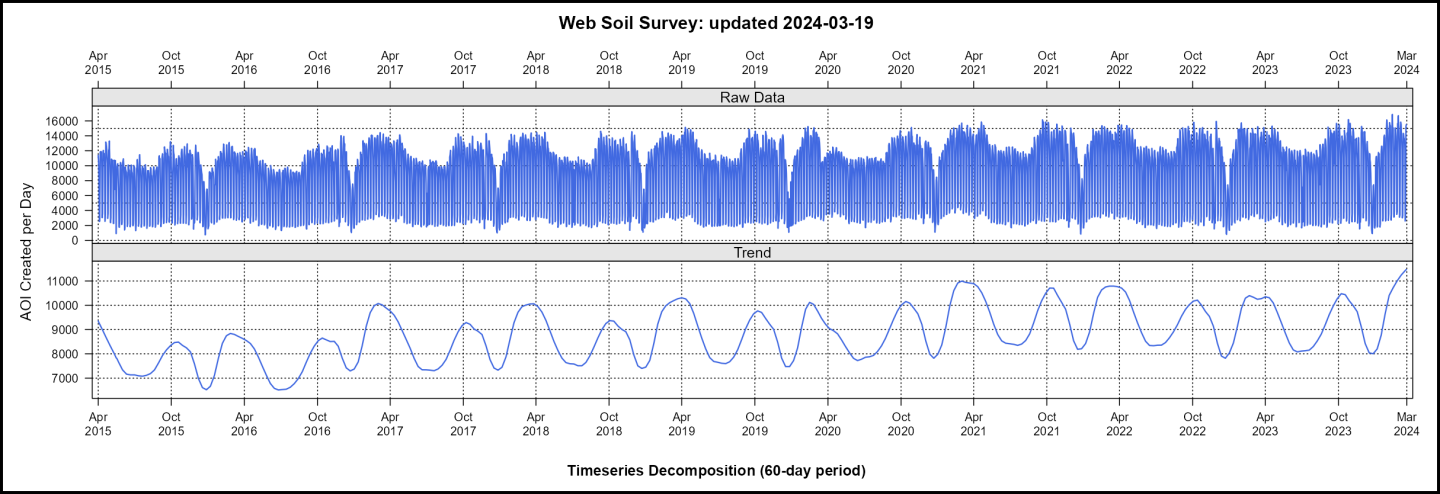The width and height of the screenshot is (1440, 494).
Task: Click the 14000 tick label in Raw Data
Action: pos(64,136)
